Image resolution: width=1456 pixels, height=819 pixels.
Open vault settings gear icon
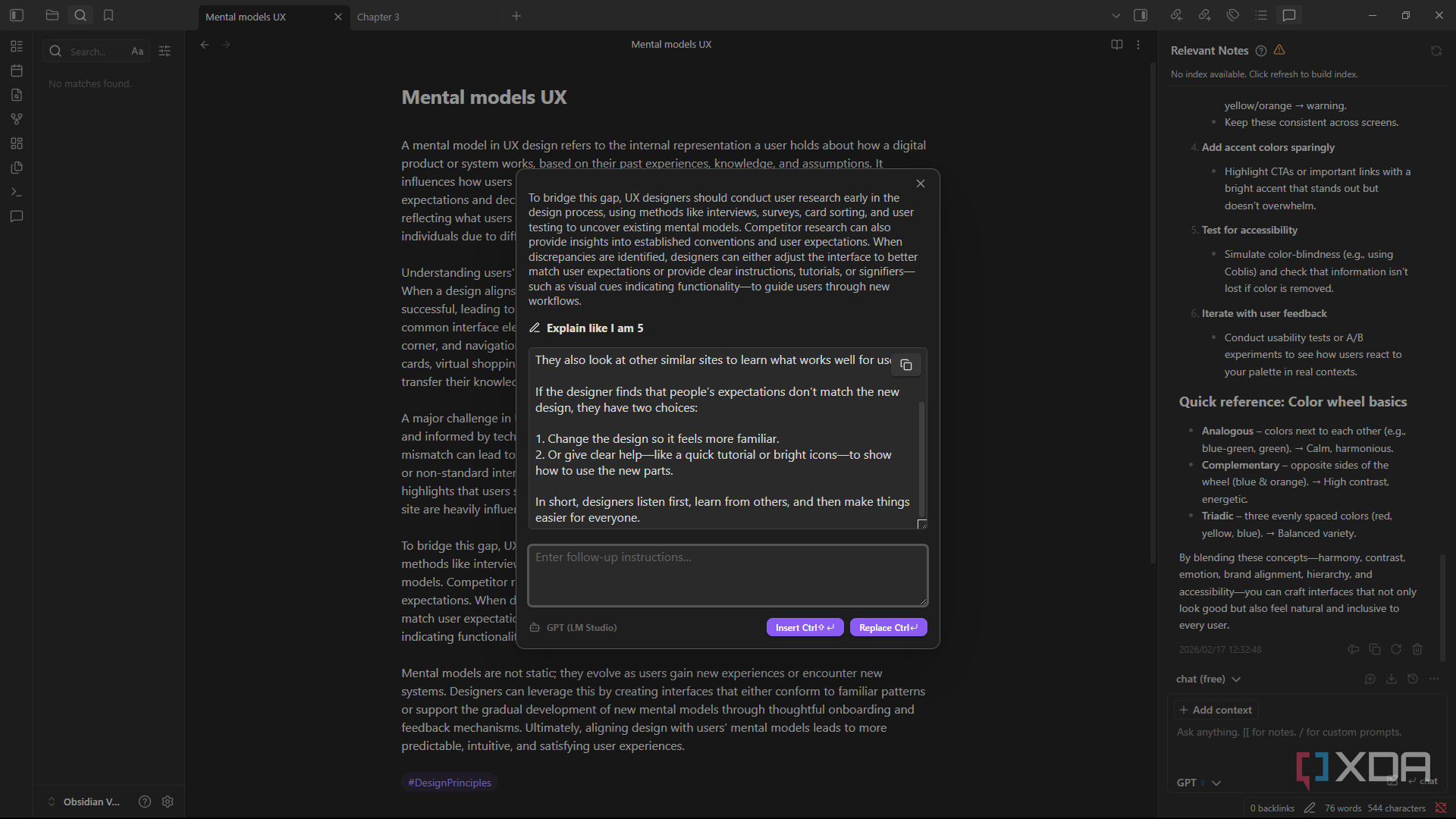click(168, 802)
